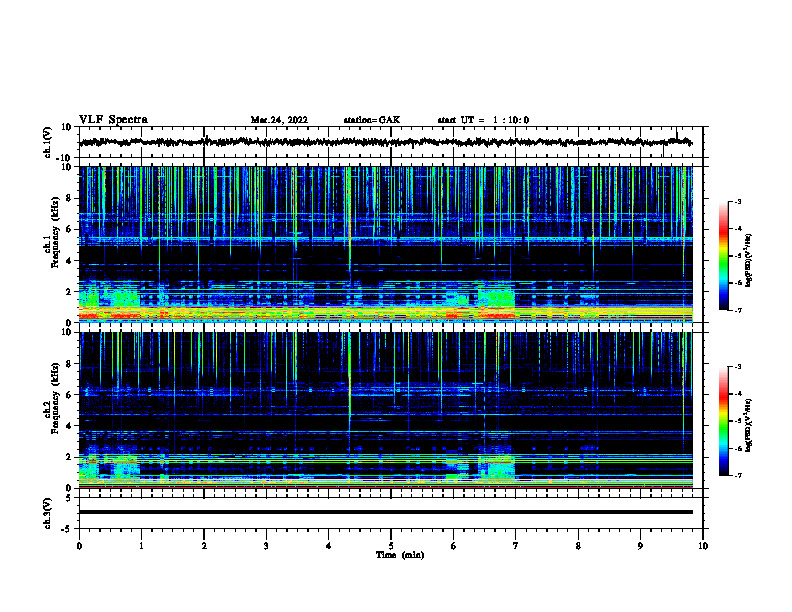Screen dimensions: 792x612
Task: Click the ch.2 colorbar log(PSD) label
Action: pyautogui.click(x=748, y=425)
